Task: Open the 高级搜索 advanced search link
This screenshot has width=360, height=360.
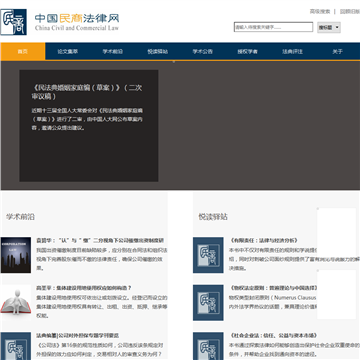Action: 320,12
